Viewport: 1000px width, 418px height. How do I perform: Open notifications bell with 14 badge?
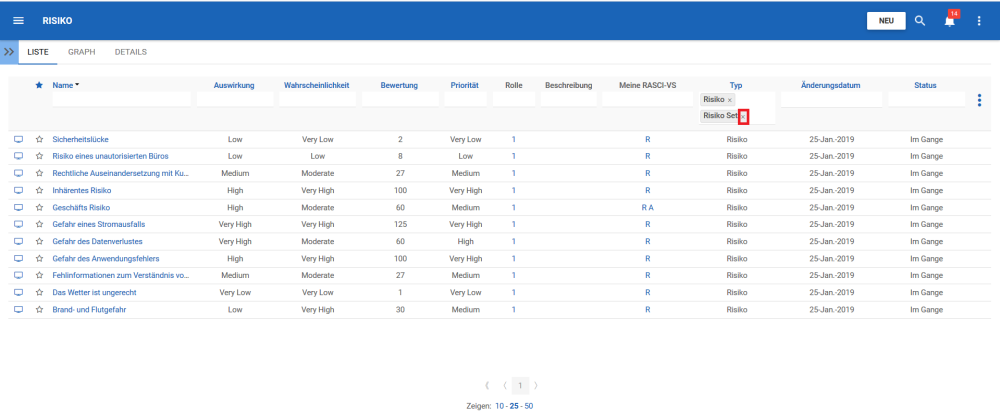coord(950,20)
